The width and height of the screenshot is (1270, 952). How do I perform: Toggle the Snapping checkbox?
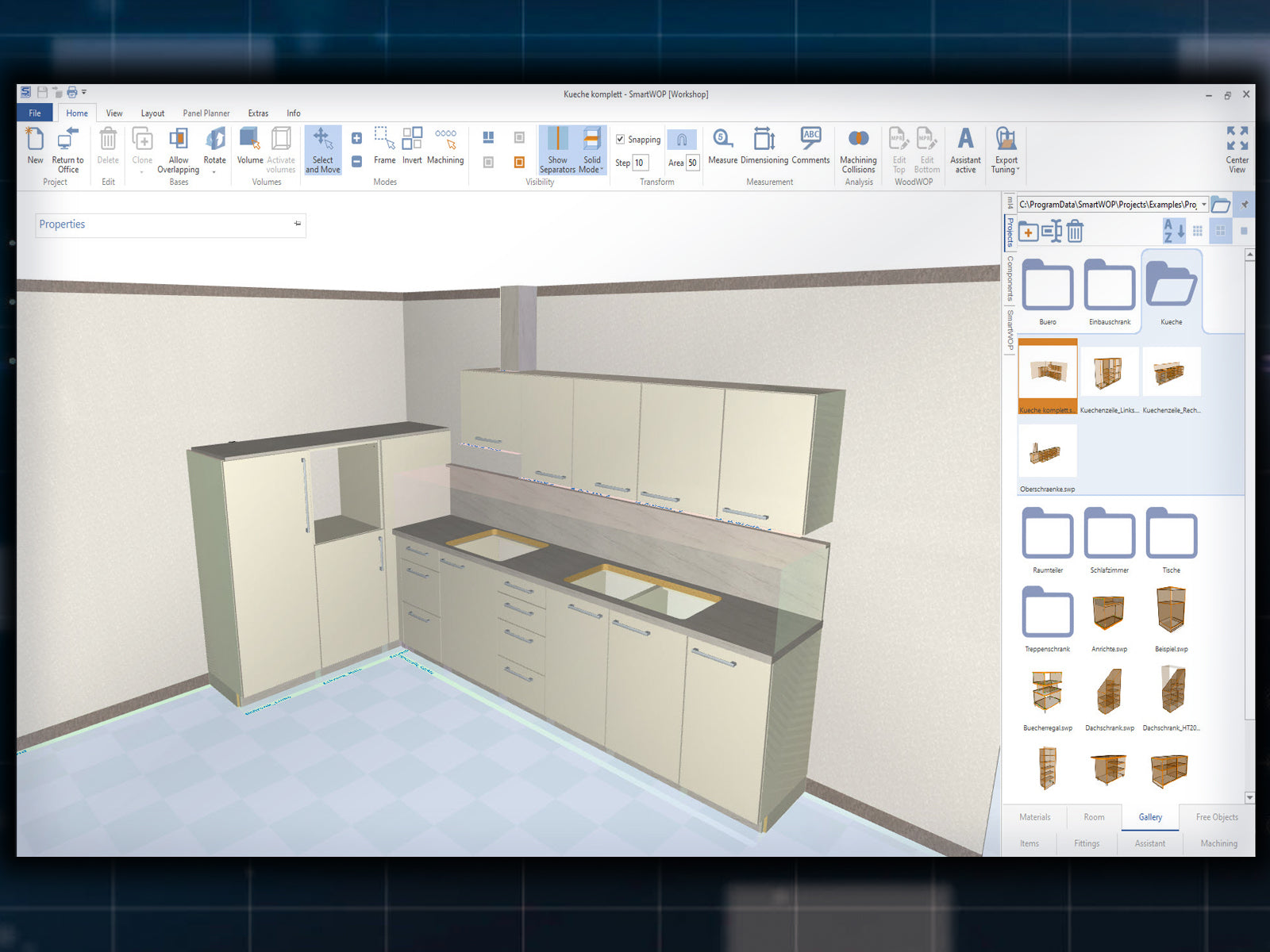tap(621, 139)
